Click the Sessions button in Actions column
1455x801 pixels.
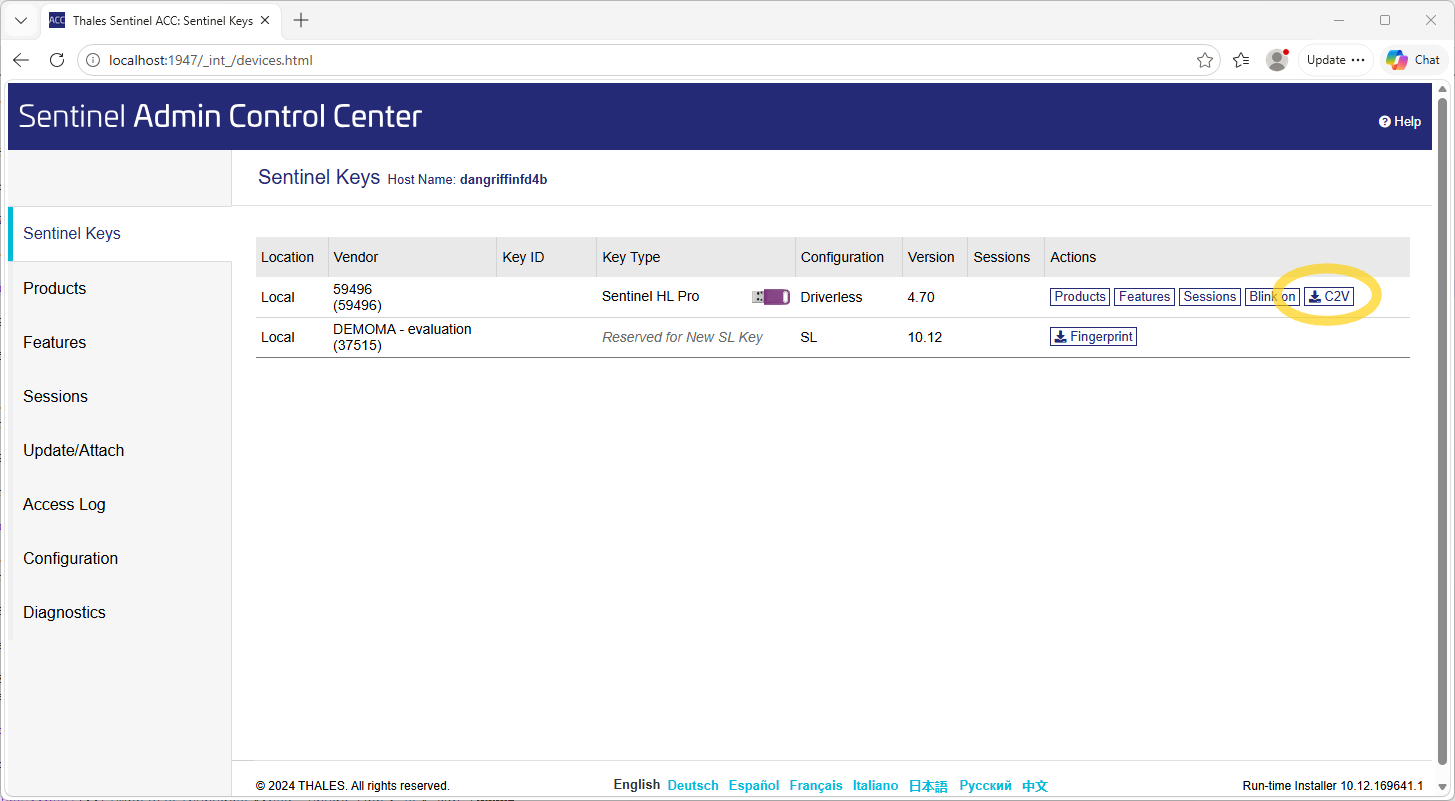[1210, 297]
